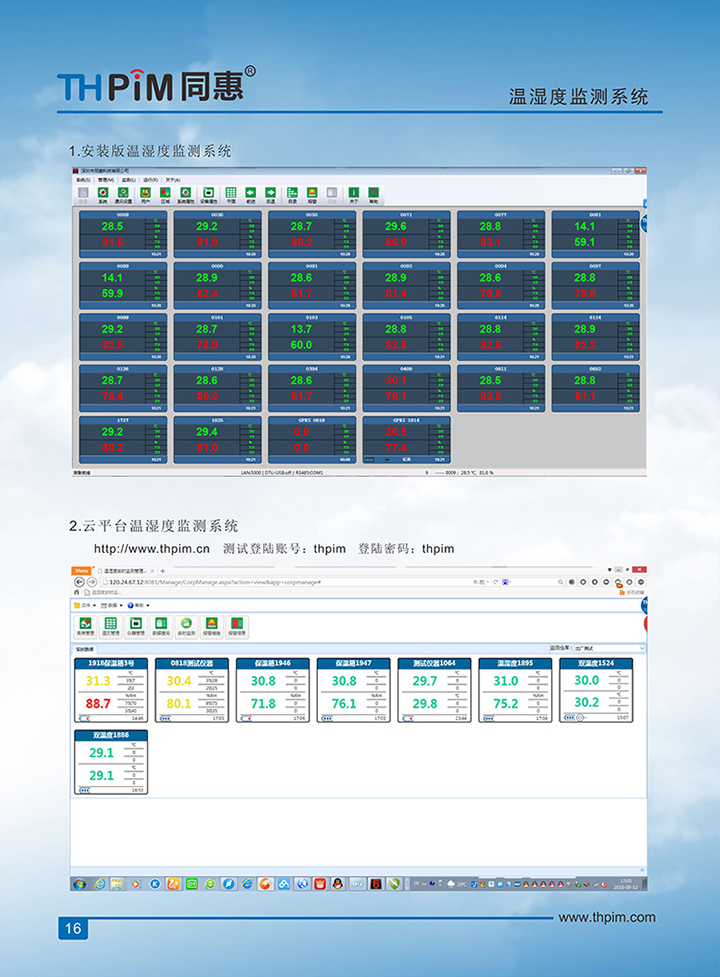Select sensor panel 0103 showing 13.7

coord(312,335)
